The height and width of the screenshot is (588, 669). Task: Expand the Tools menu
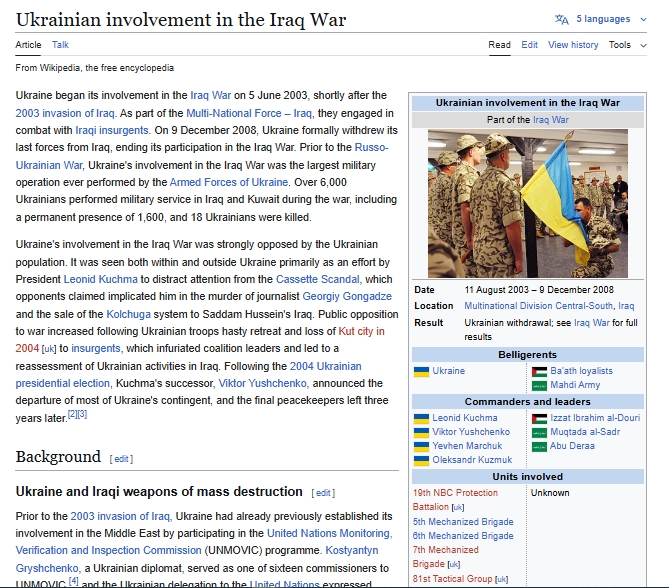pyautogui.click(x=627, y=45)
